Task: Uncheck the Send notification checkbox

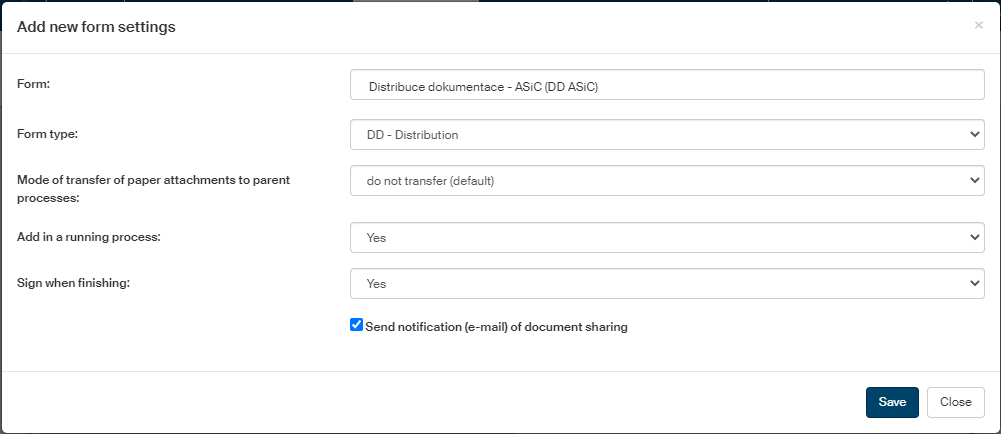Action: click(356, 325)
